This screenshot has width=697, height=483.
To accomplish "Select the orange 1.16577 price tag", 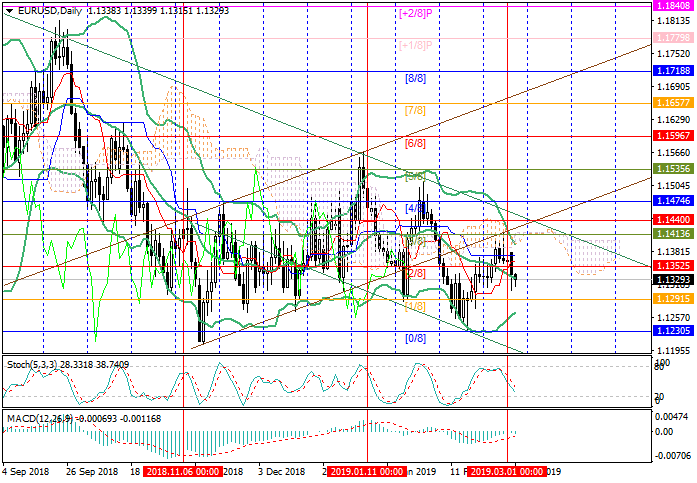I will pos(671,103).
